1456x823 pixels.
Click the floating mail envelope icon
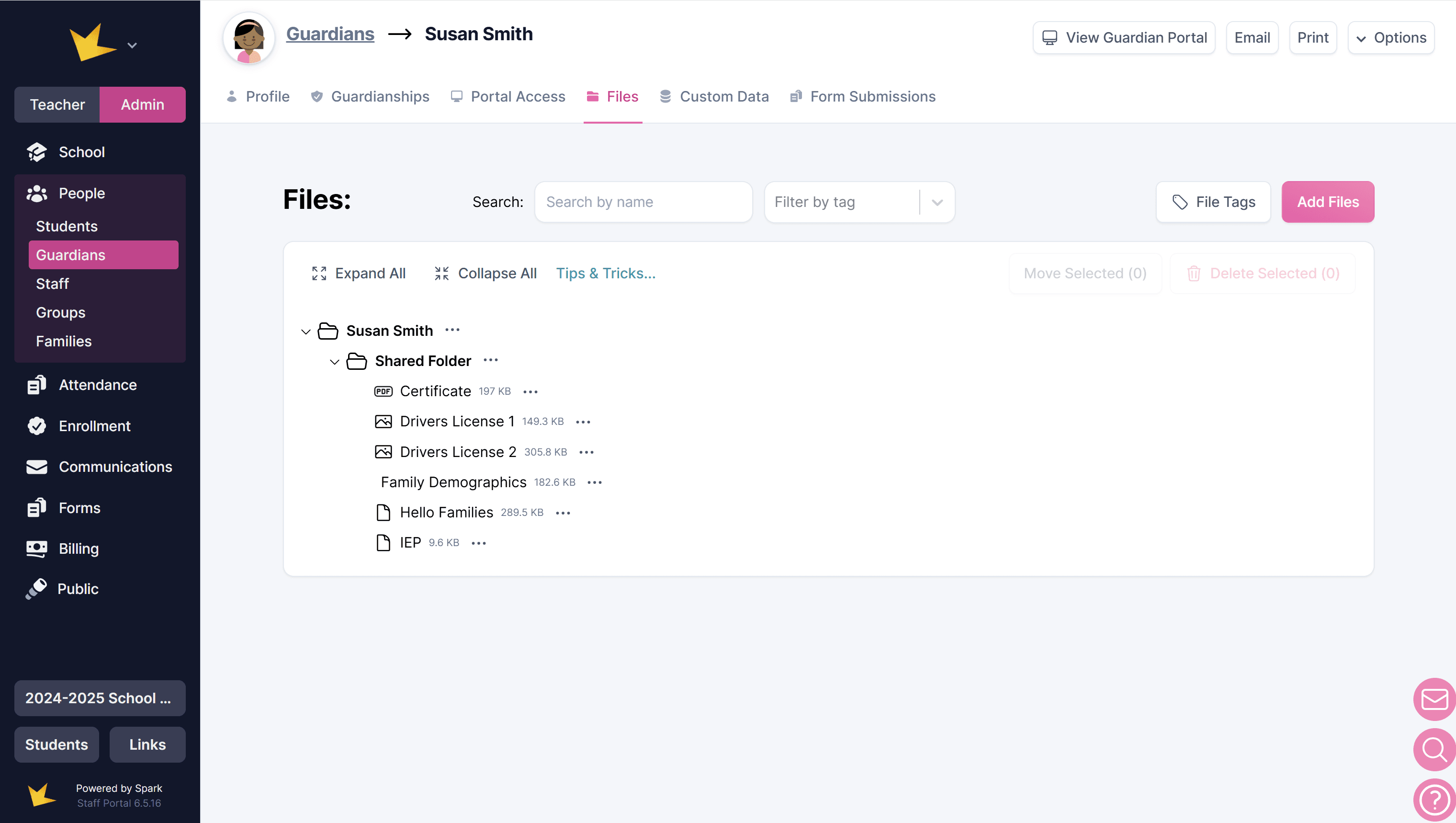1434,700
